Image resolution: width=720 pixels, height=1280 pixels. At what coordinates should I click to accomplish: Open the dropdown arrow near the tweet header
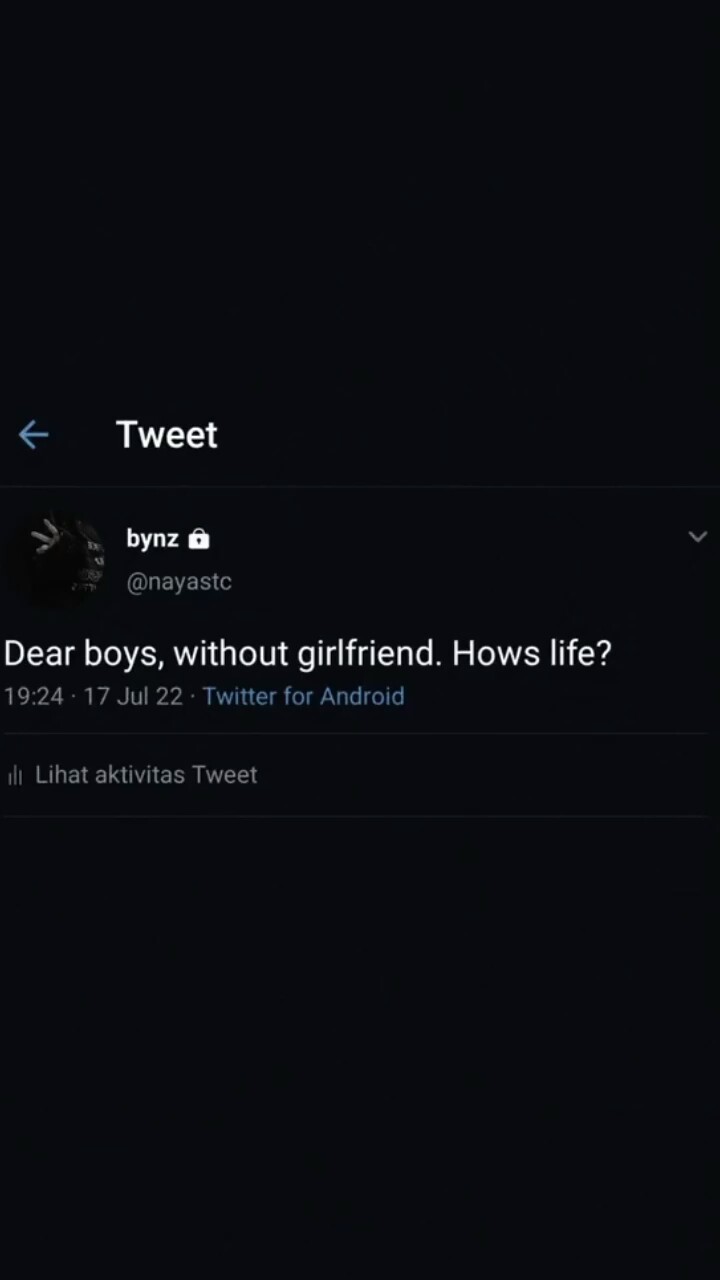pos(698,537)
